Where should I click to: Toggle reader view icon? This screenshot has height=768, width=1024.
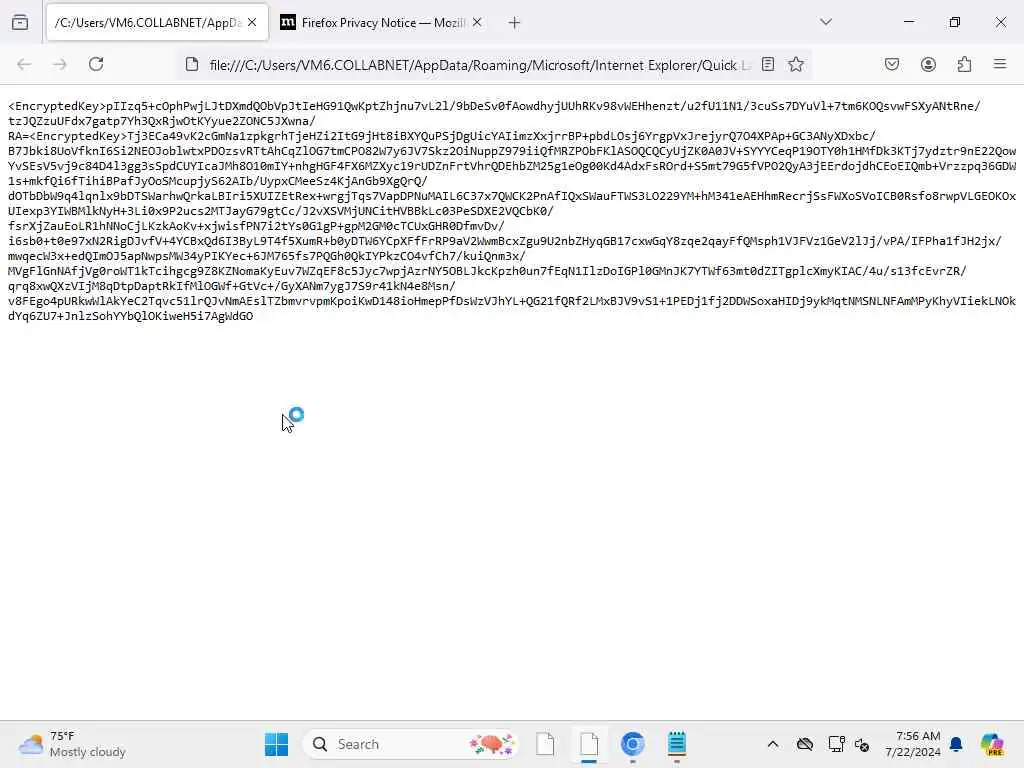pyautogui.click(x=768, y=64)
